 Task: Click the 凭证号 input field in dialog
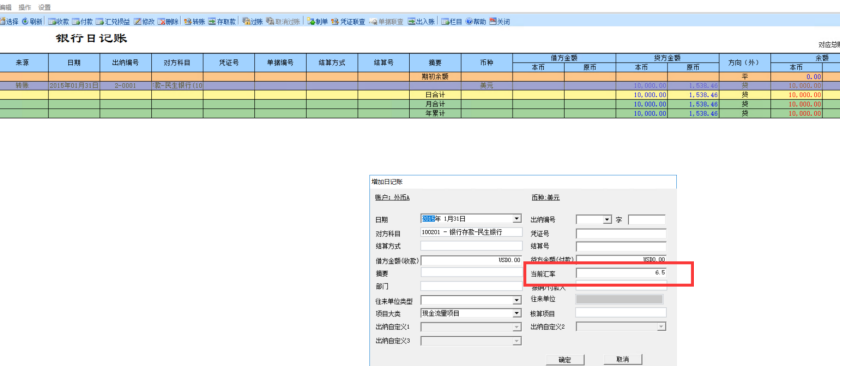pos(621,233)
